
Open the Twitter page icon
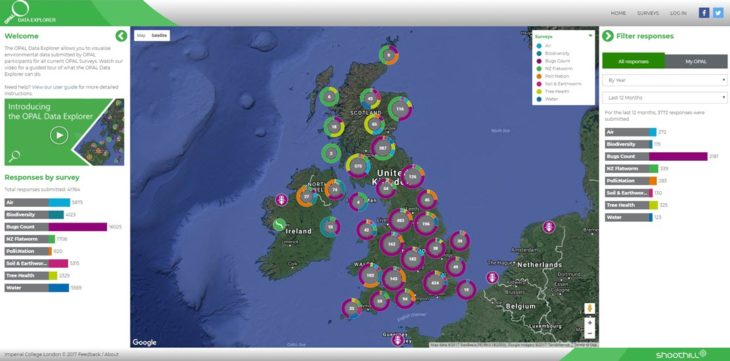(x=718, y=13)
